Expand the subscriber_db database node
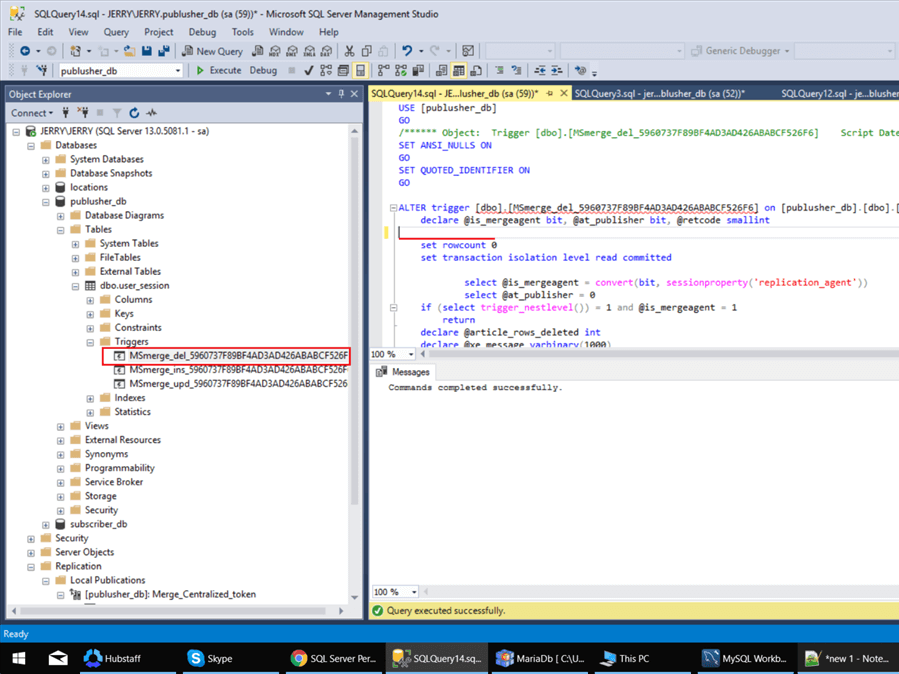Viewport: 899px width, 674px height. (x=46, y=524)
